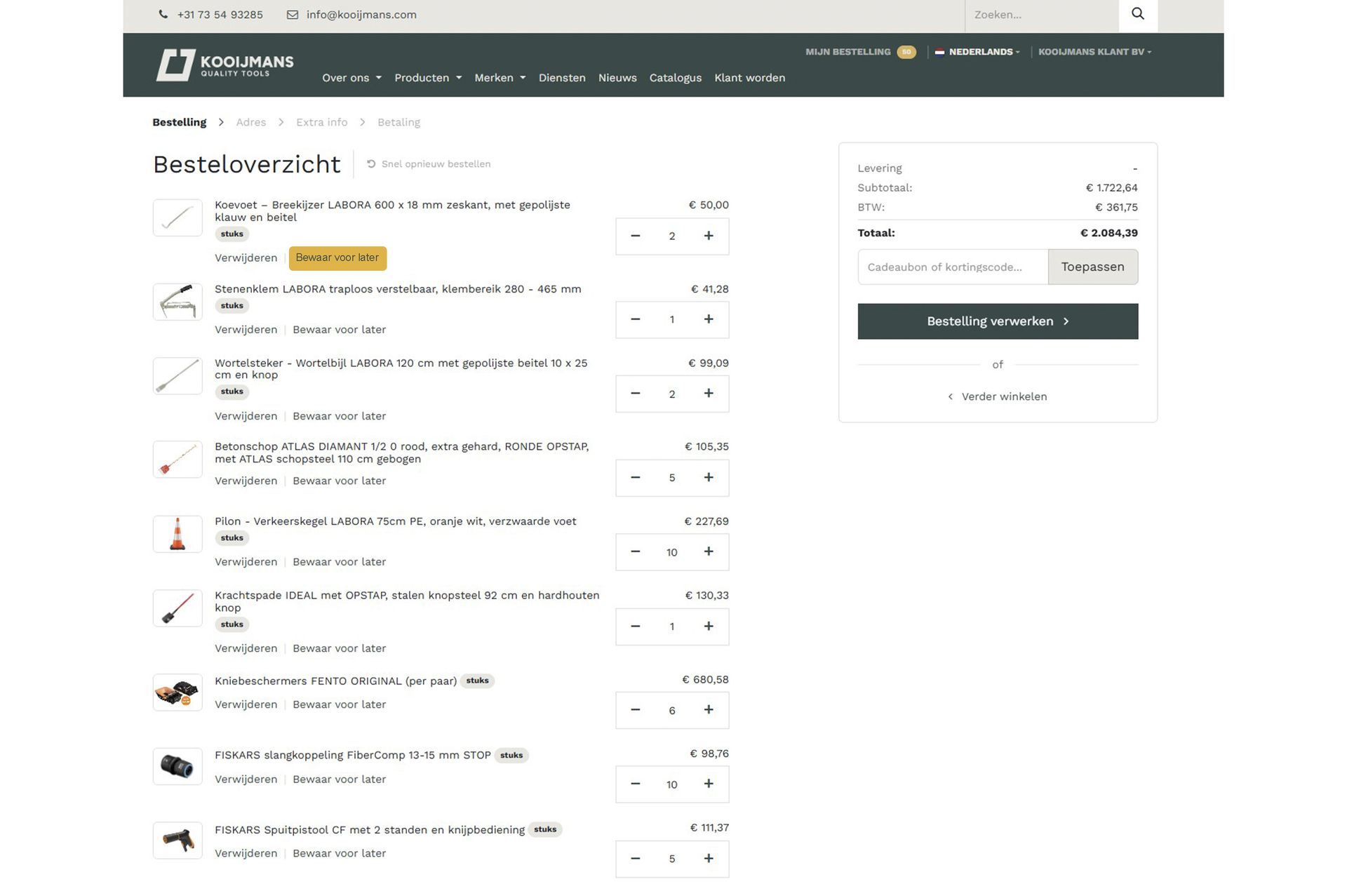
Task: Go to the Betaling checkout step
Action: (x=399, y=122)
